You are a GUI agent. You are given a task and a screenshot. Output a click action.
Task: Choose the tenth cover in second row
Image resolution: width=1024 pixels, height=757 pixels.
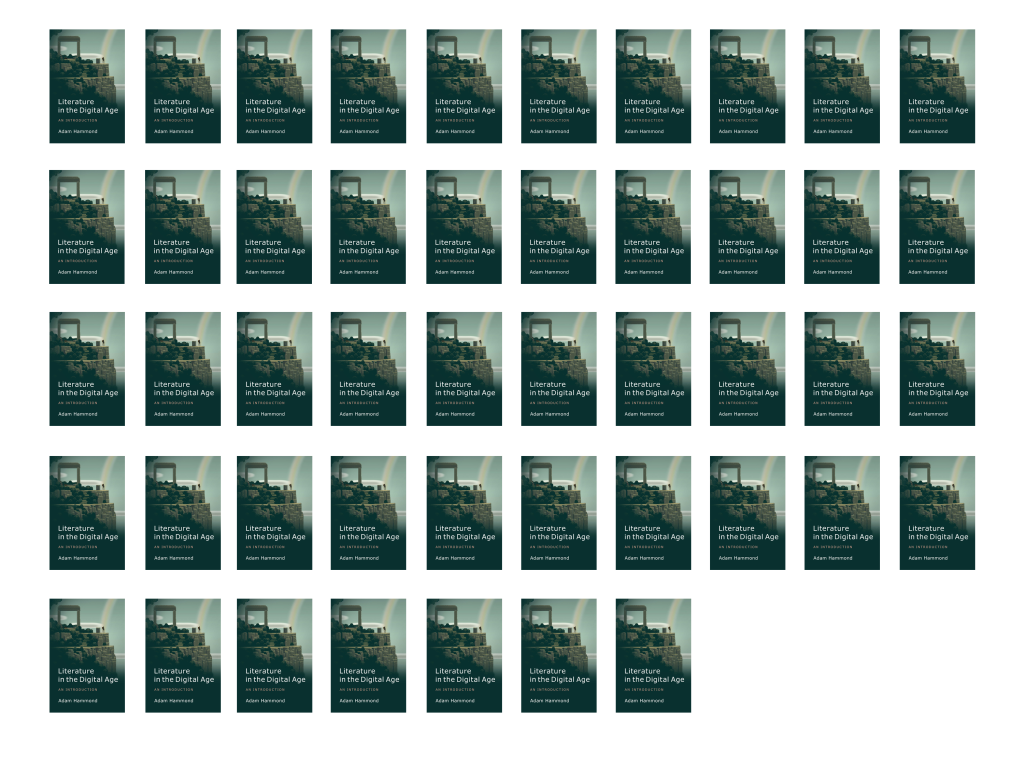pyautogui.click(x=937, y=227)
